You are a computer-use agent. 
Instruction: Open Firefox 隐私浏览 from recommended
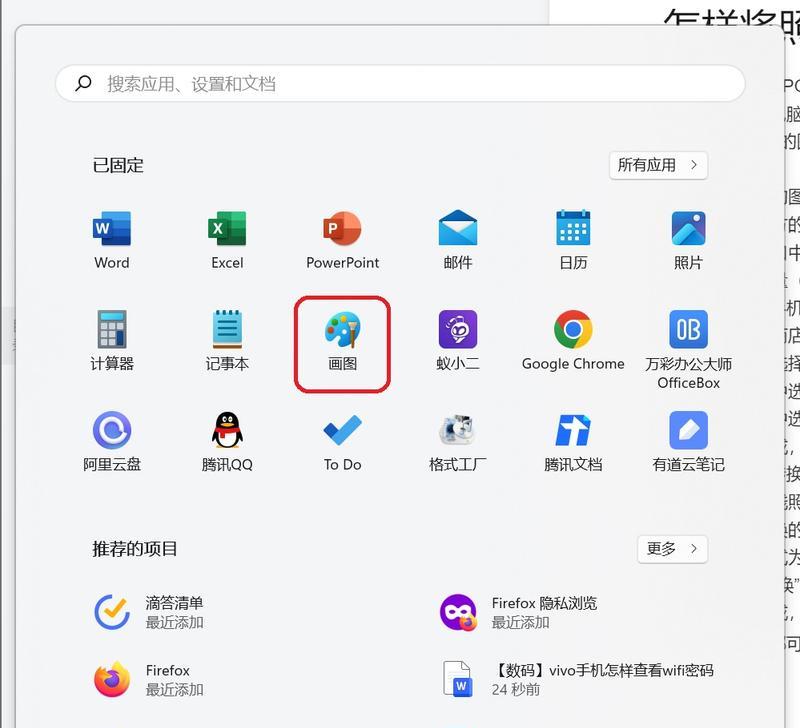[518, 612]
